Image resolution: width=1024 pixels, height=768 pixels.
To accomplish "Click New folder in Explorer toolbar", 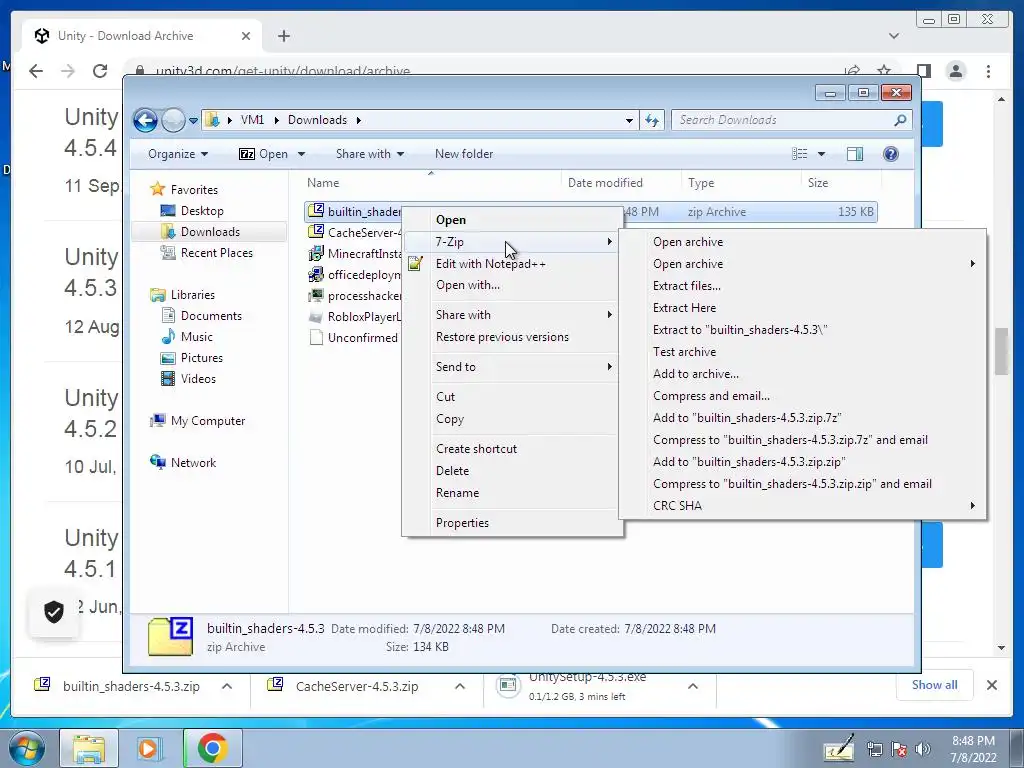I will (x=464, y=154).
